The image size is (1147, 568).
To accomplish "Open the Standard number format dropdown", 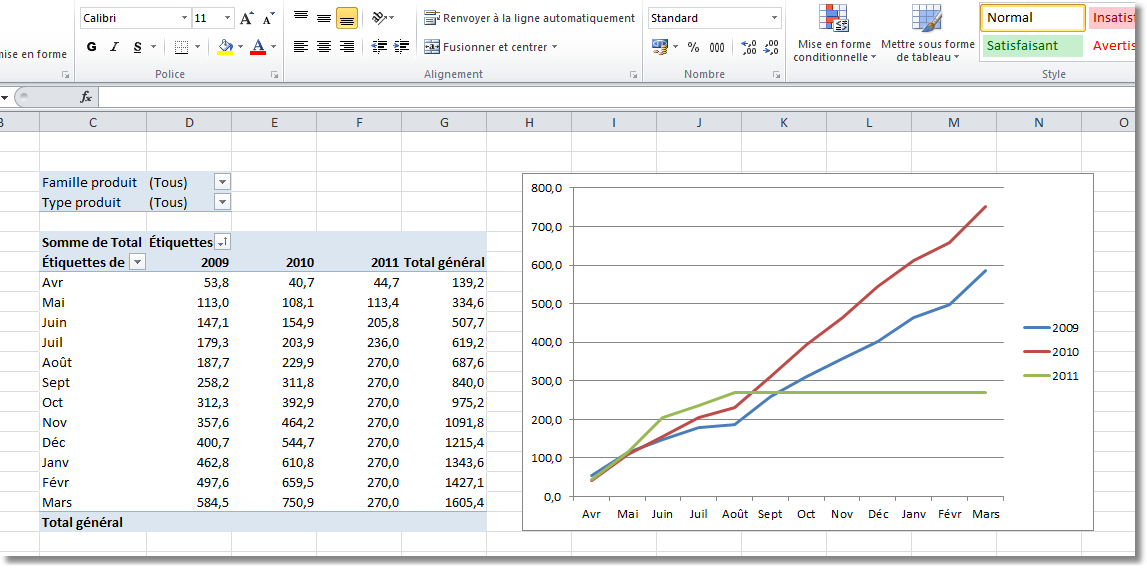I will [x=774, y=18].
